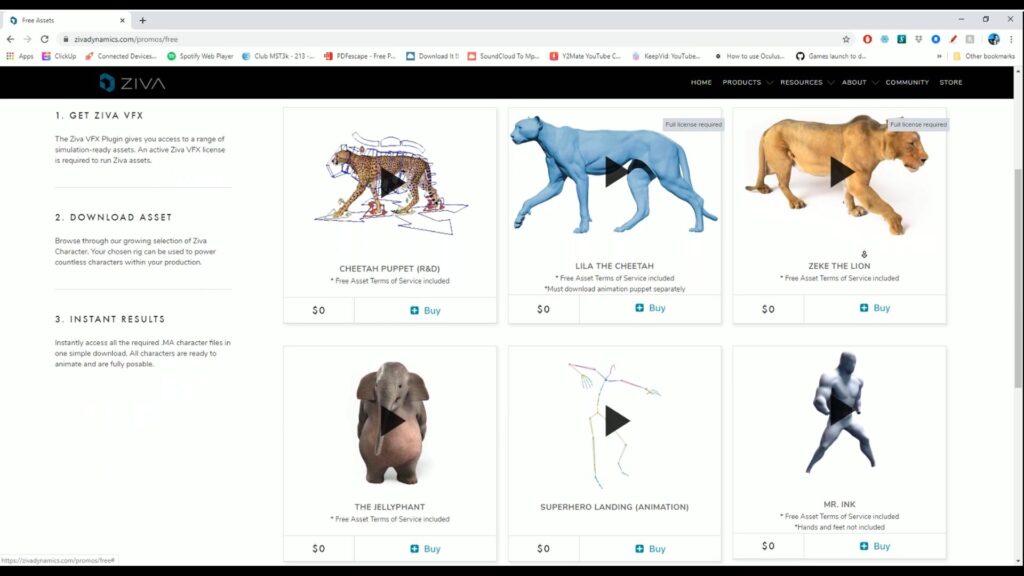Click Full license required badge on Lila
Viewport: 1024px width, 576px height.
coord(694,124)
